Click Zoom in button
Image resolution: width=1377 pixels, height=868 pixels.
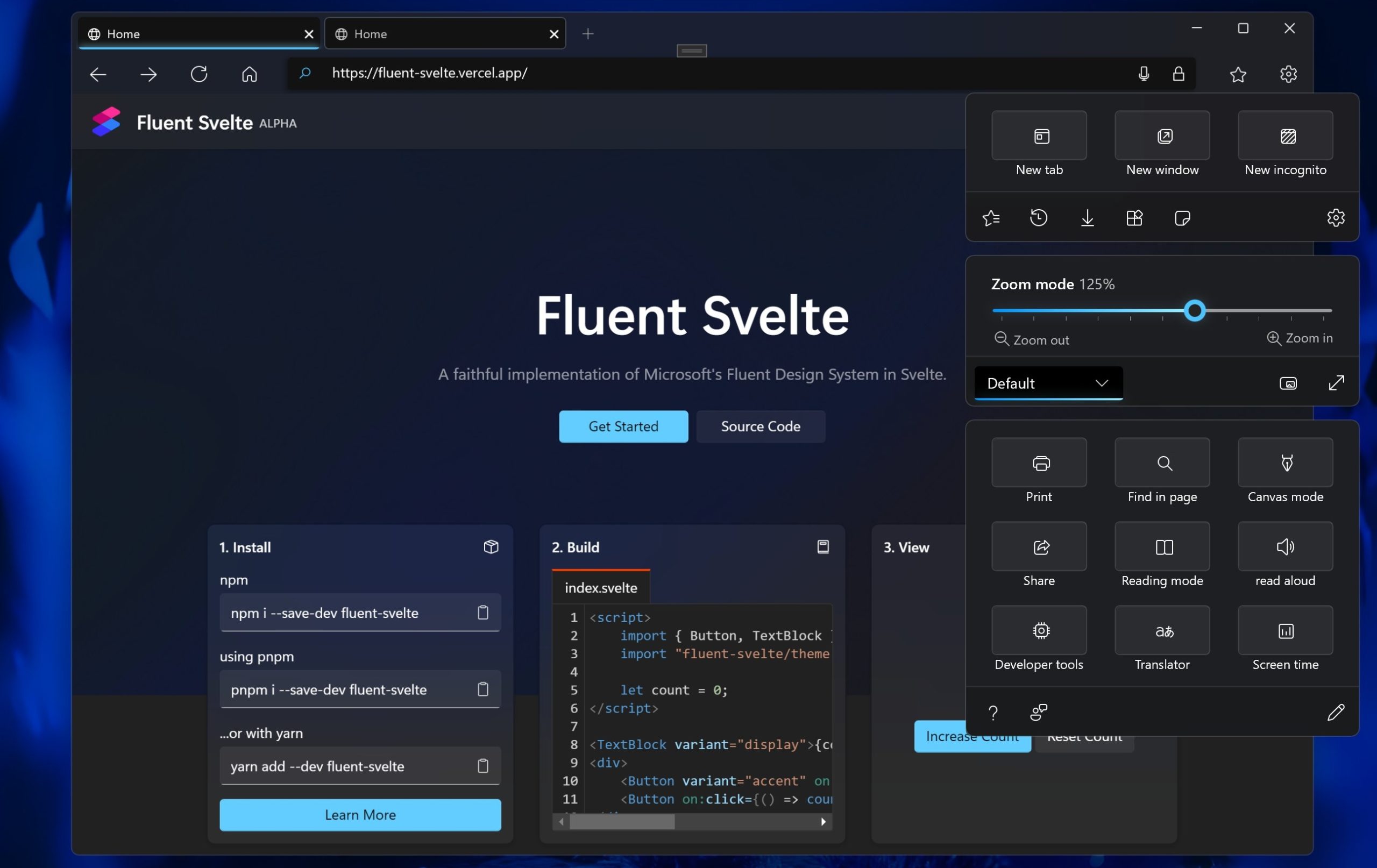1299,338
